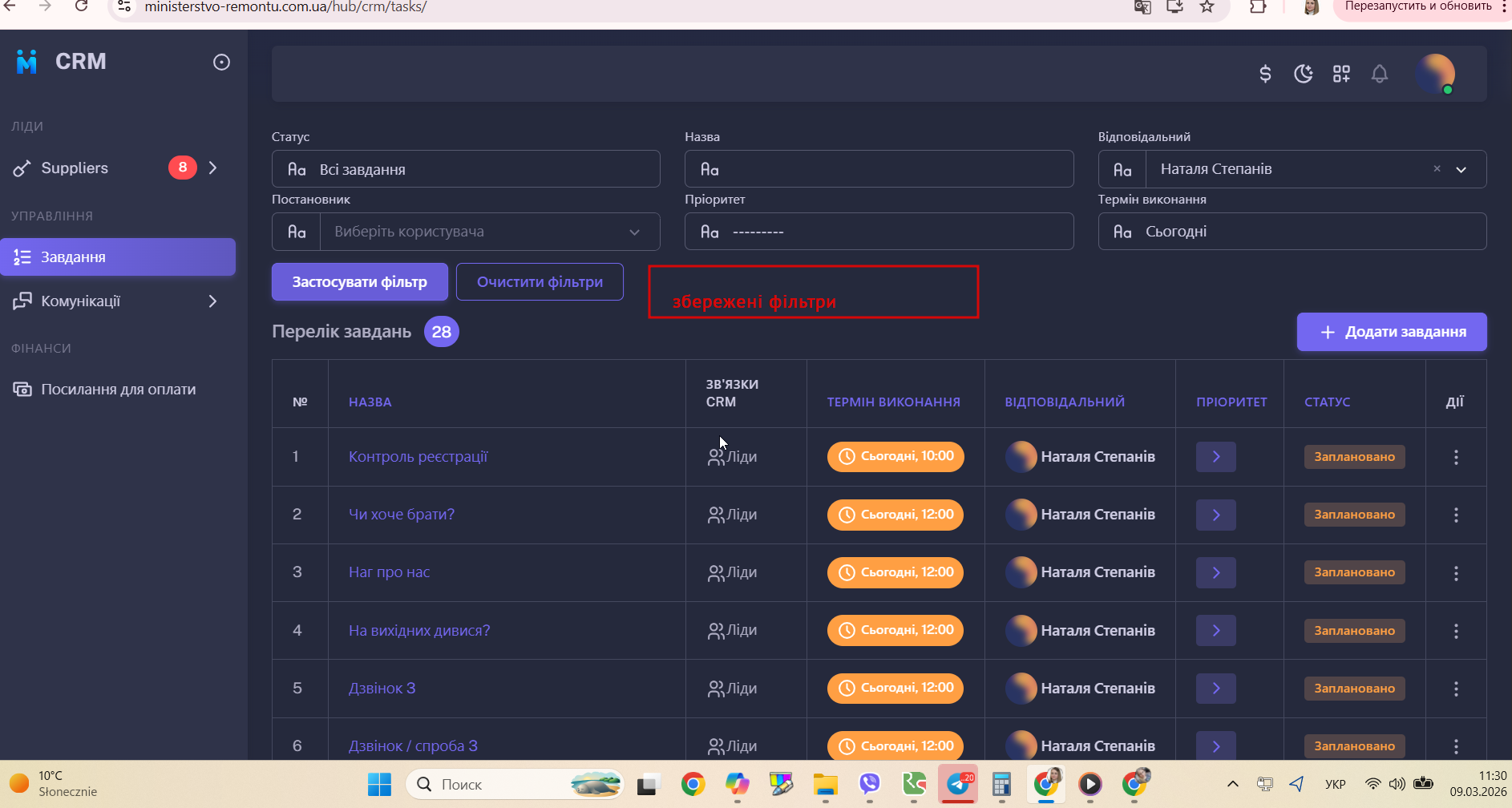Viewport: 1512px width, 808px height.
Task: Clear Наталя Степанів from Відповідальний filter
Action: coord(1437,168)
